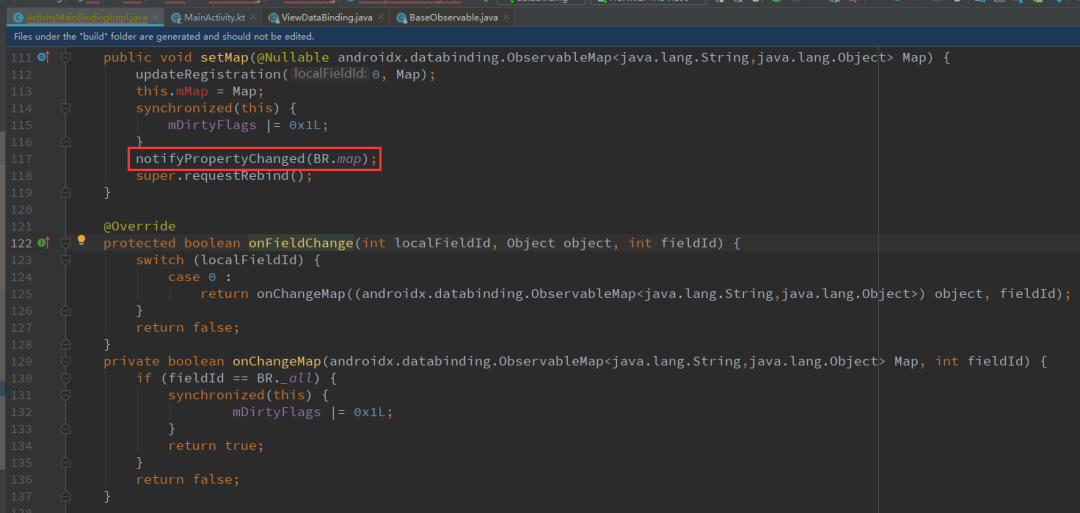
Task: Click 'this.mMap = Map;' on line 113
Action: tap(200, 92)
